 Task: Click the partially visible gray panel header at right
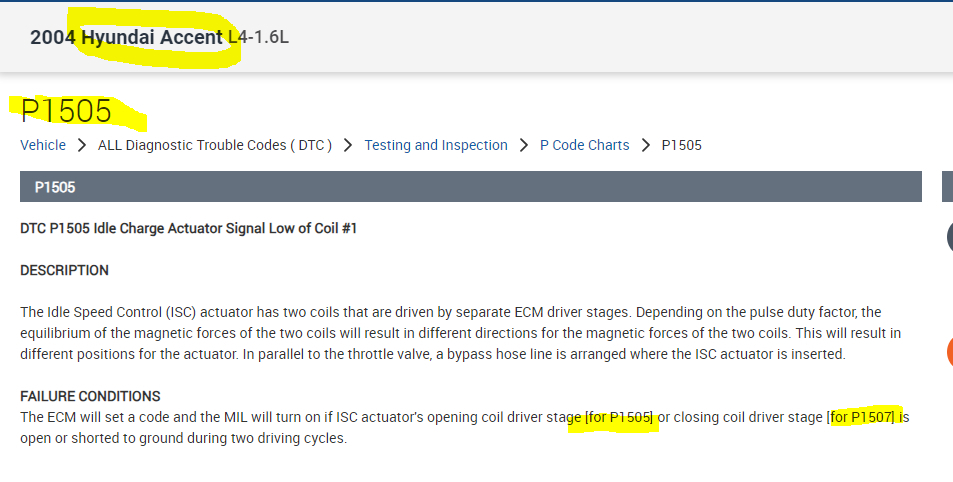pyautogui.click(x=947, y=187)
